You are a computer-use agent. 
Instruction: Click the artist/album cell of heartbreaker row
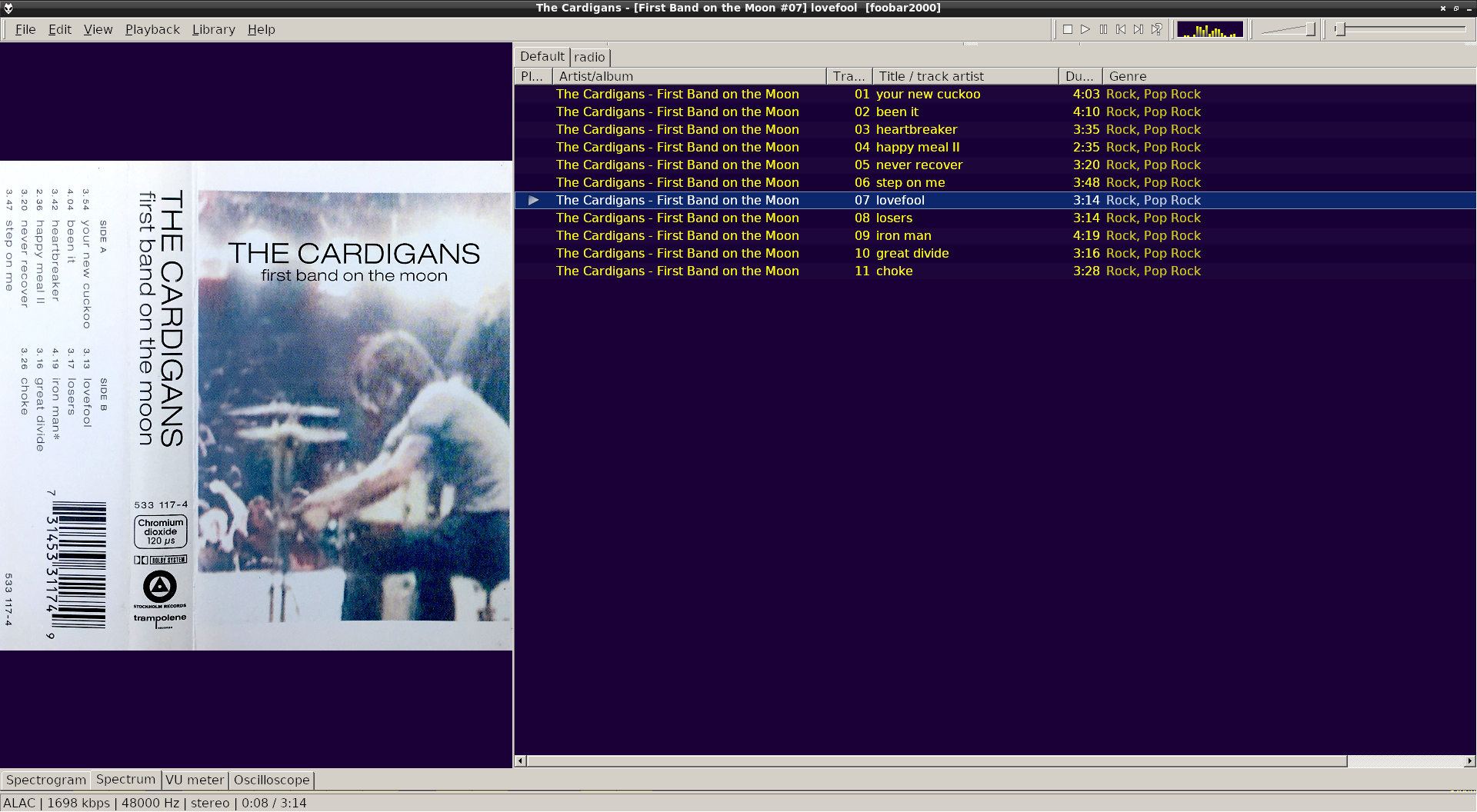678,129
